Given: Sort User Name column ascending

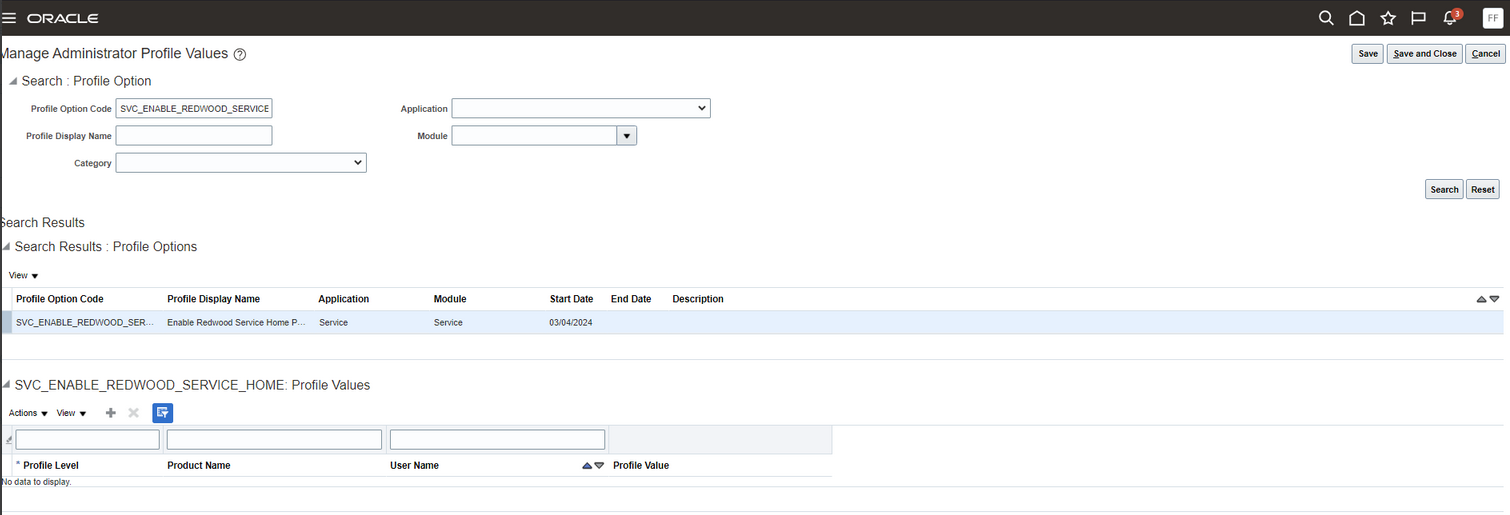Looking at the screenshot, I should click(x=588, y=465).
